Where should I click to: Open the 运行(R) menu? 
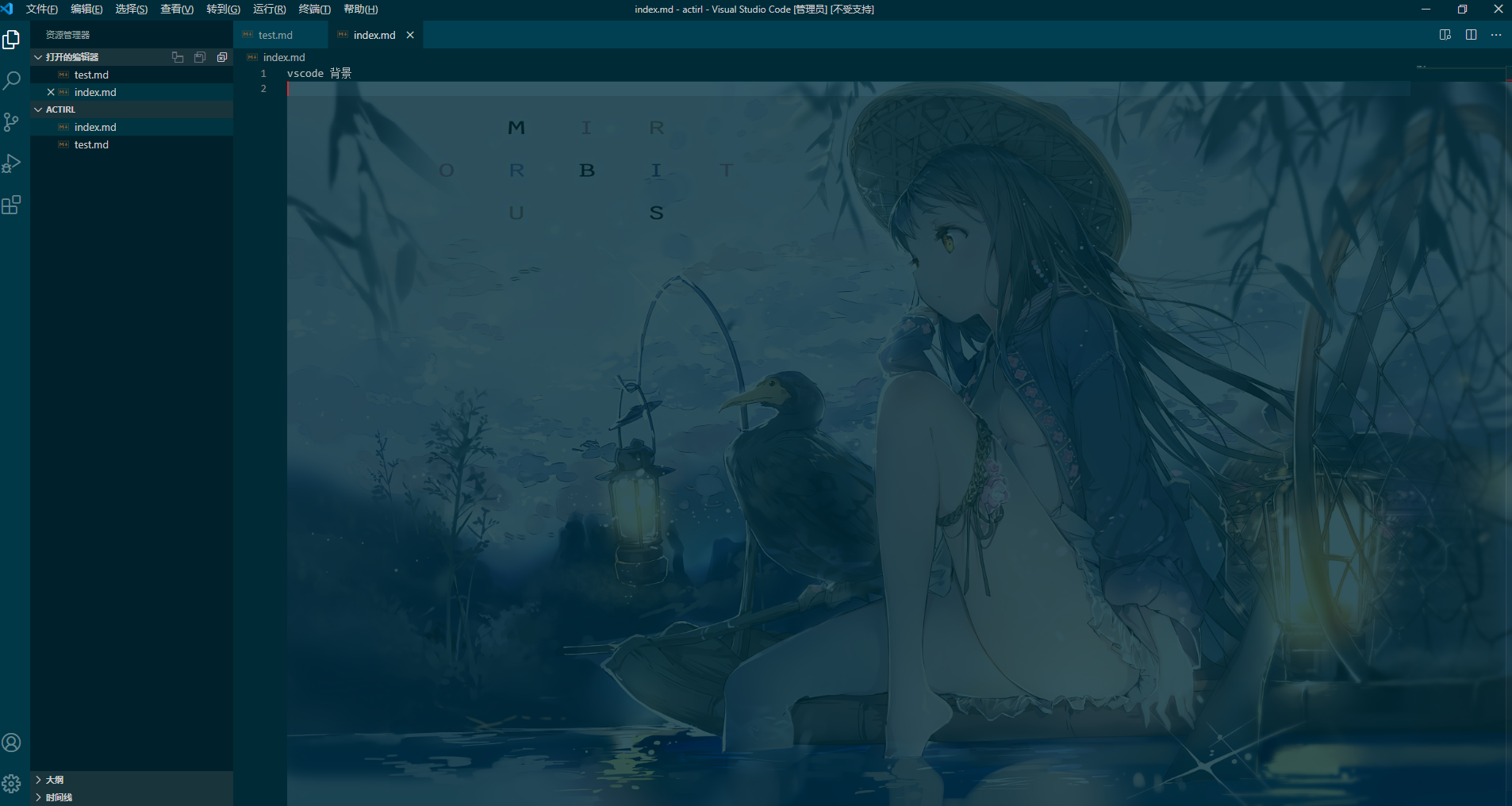click(269, 9)
